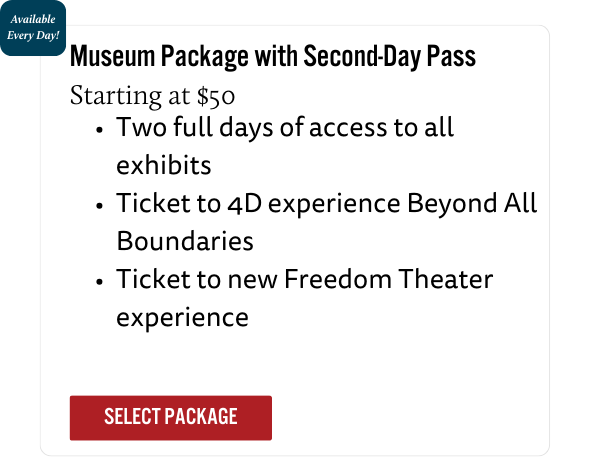Click the SELECT PACKAGE button

point(170,418)
